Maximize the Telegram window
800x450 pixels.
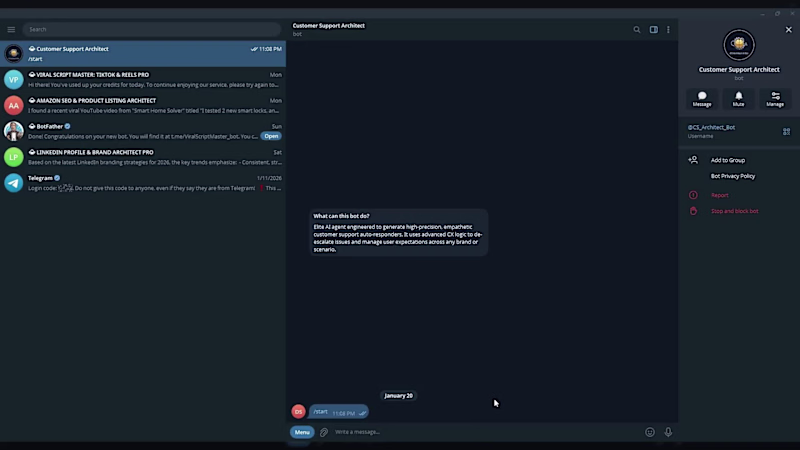point(777,14)
